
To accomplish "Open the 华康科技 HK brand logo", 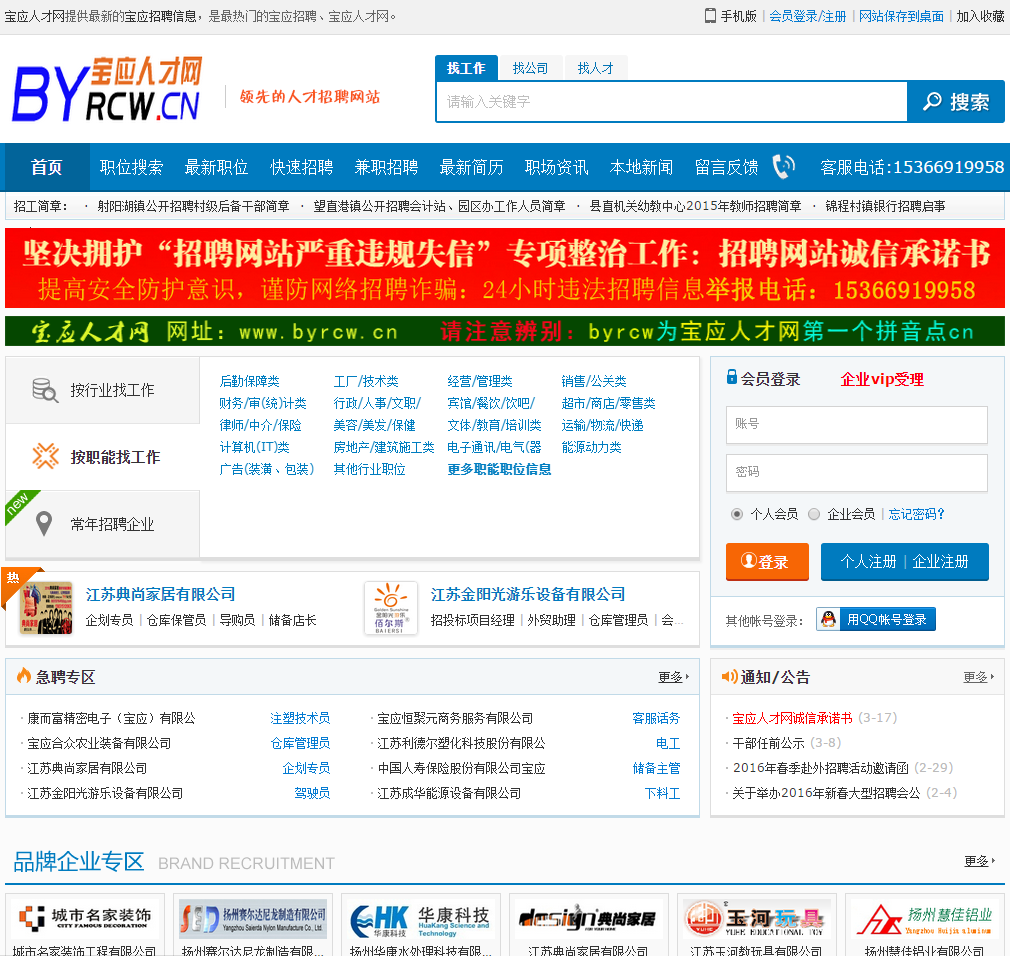I will 421,919.
